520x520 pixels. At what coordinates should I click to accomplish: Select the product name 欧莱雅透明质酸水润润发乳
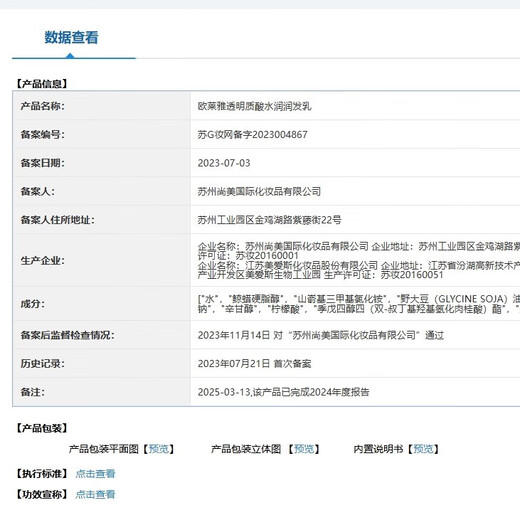(254, 106)
